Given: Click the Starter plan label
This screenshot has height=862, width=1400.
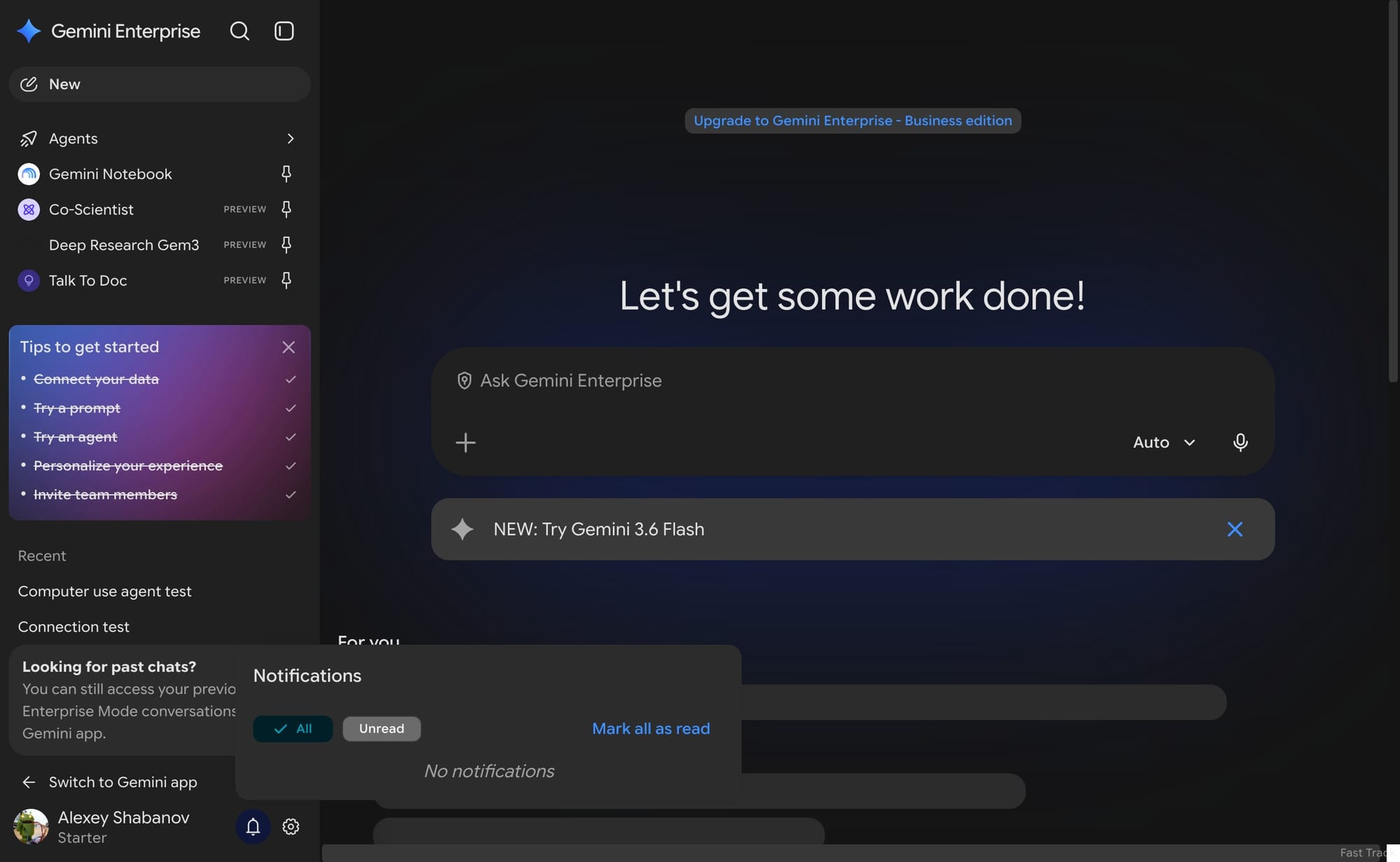Looking at the screenshot, I should coord(82,838).
